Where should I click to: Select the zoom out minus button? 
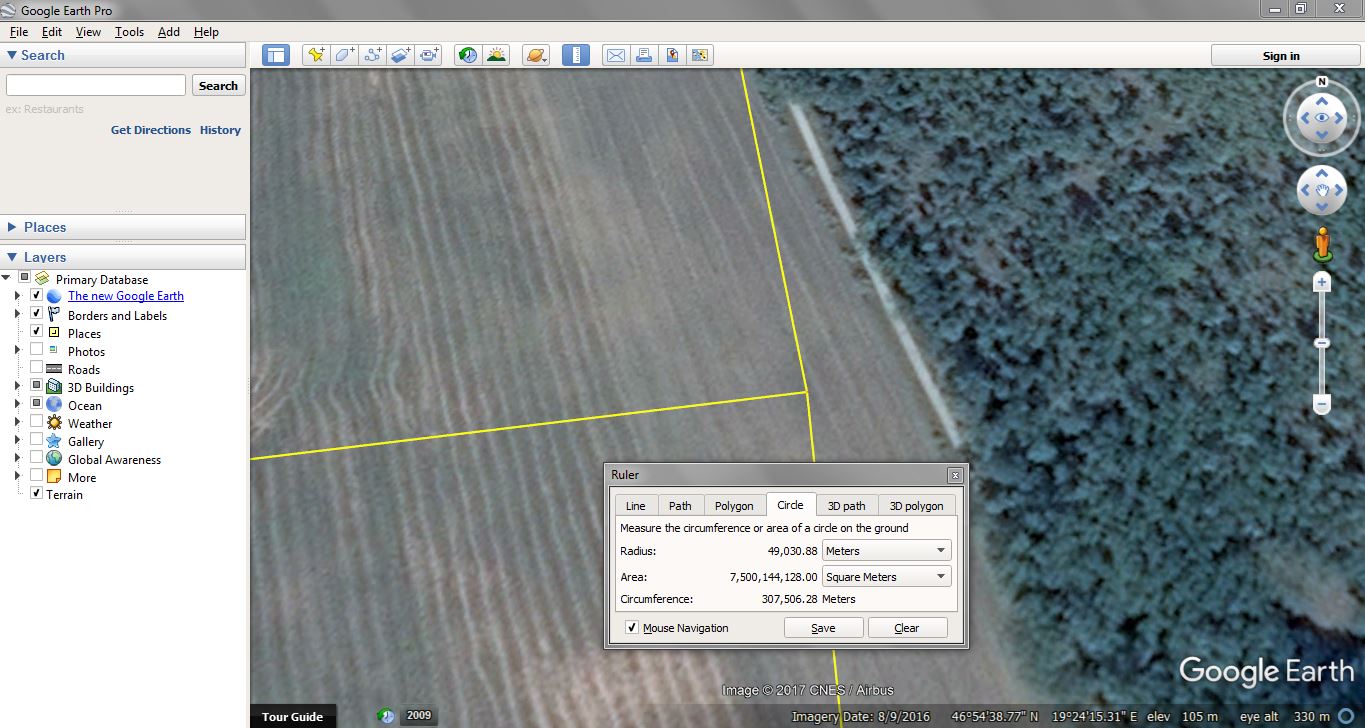1322,405
